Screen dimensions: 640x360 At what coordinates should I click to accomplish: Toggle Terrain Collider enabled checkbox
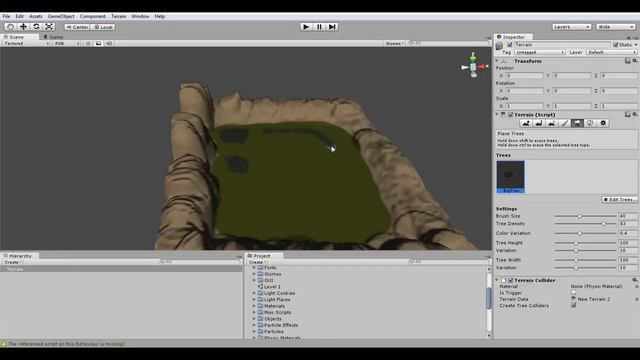point(511,280)
